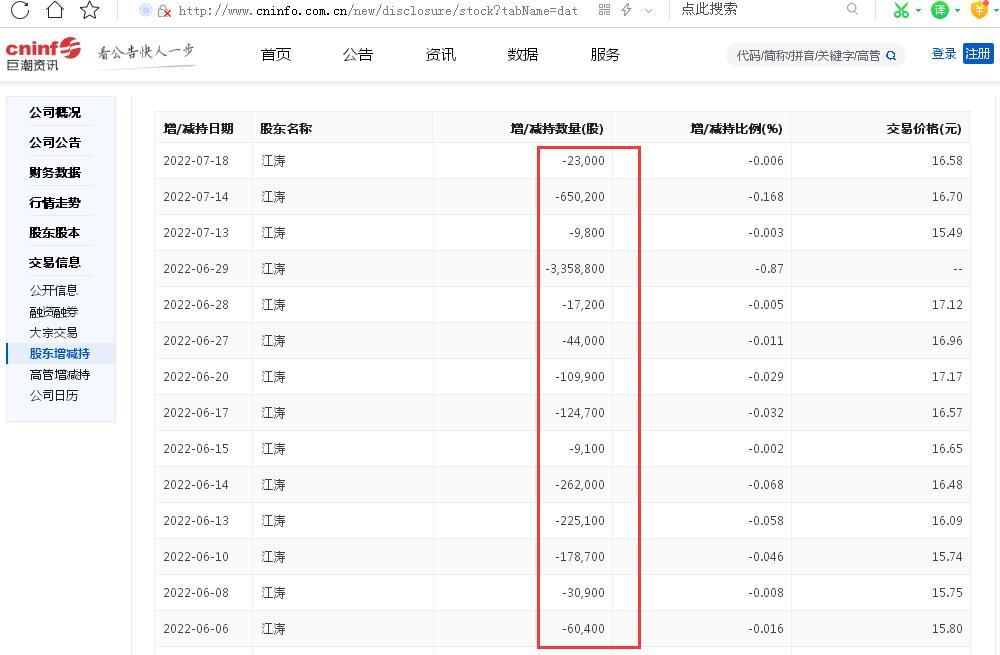Open 公司日历 sidebar link
1000x655 pixels.
[x=54, y=395]
